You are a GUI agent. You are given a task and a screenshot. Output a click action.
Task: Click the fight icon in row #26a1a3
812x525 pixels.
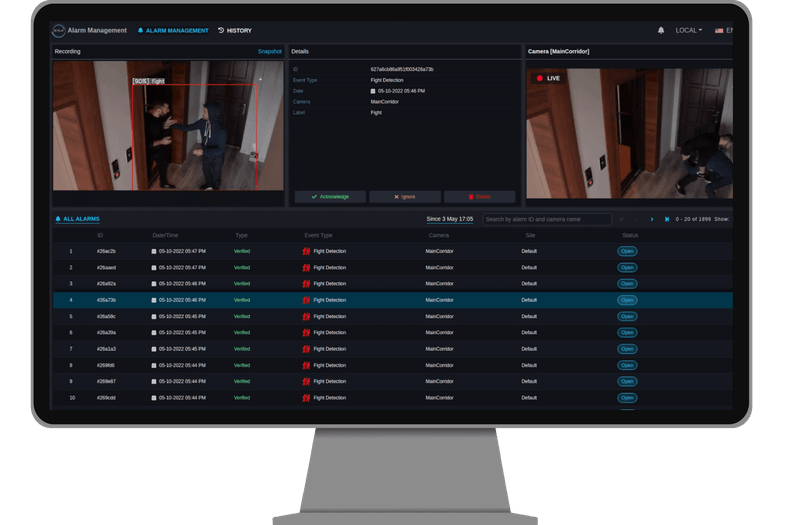point(306,349)
